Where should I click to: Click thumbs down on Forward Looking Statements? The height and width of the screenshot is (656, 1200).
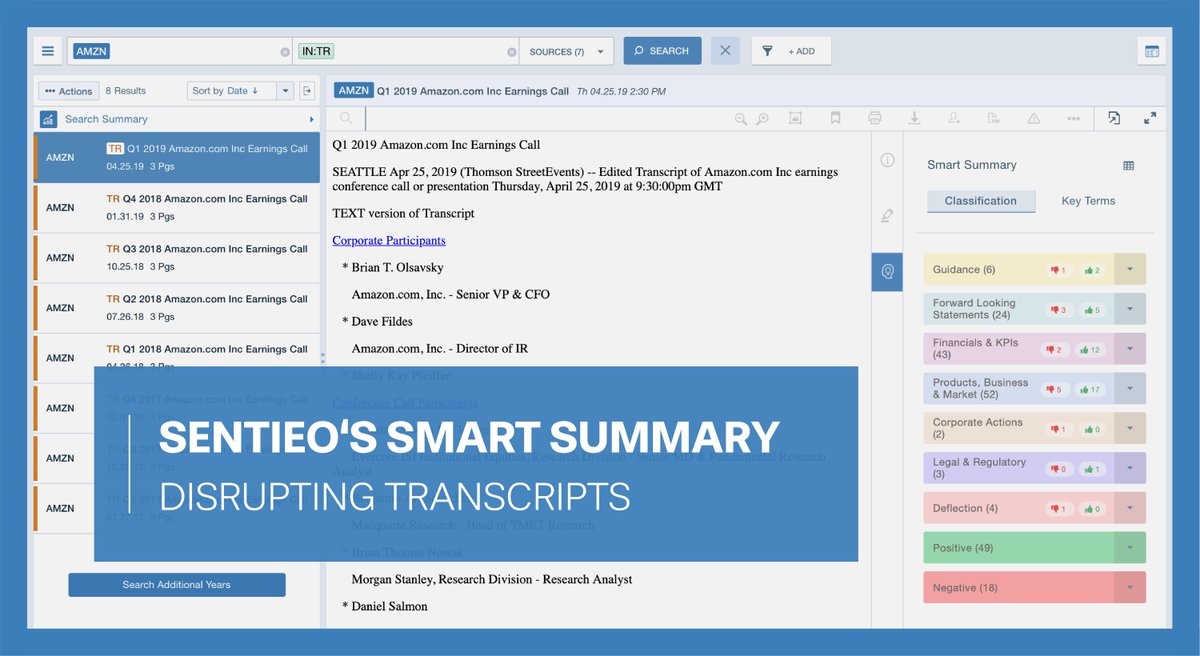(1058, 310)
